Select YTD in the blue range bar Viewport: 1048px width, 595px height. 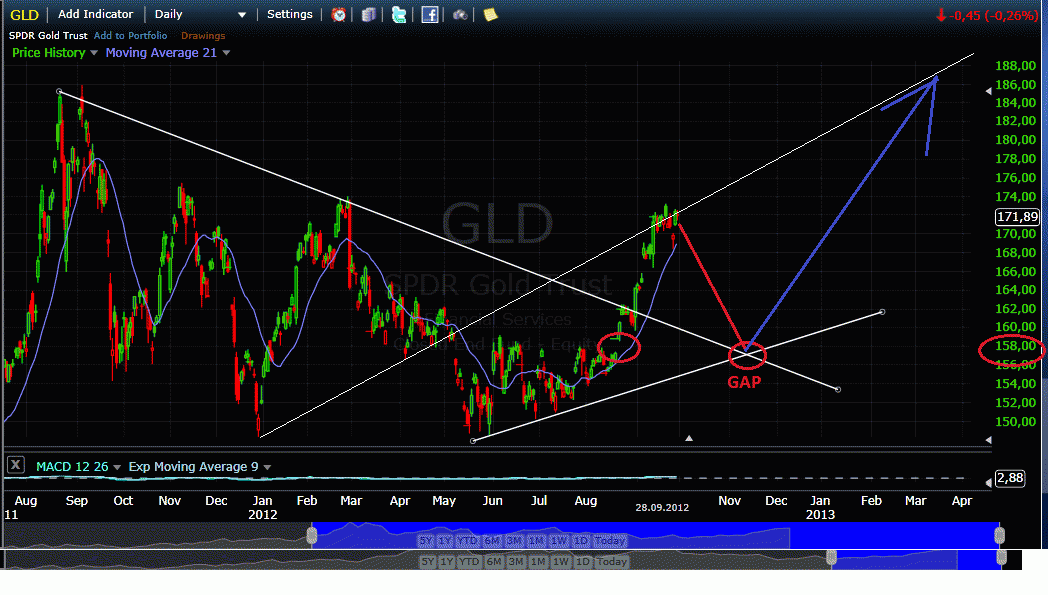pyautogui.click(x=468, y=540)
